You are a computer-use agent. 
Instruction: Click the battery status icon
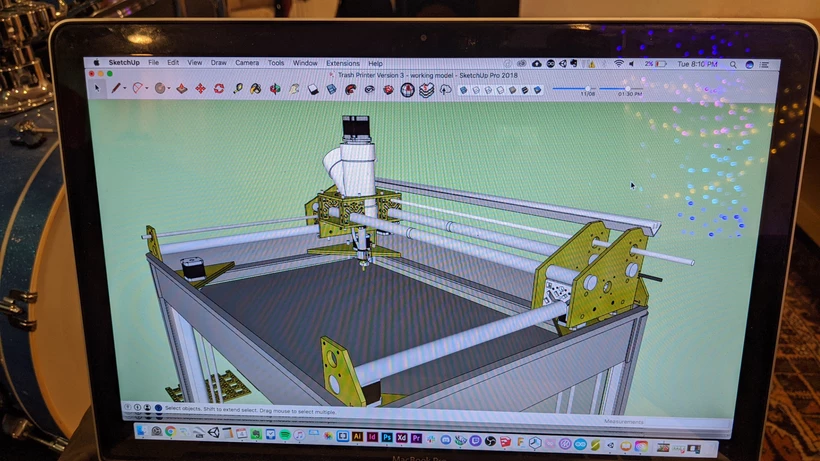coord(661,64)
